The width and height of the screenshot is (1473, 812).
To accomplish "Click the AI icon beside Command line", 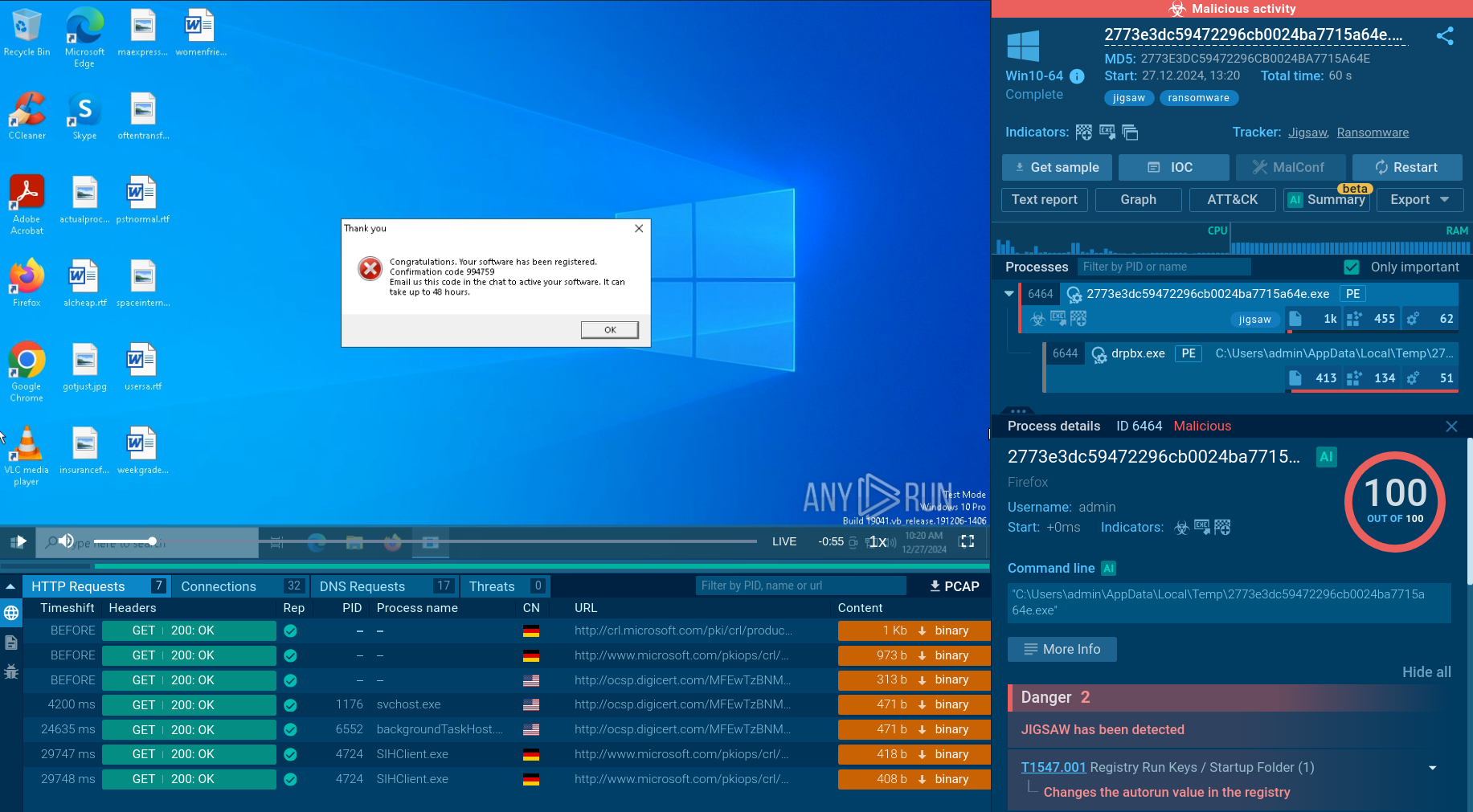I will [x=1108, y=569].
